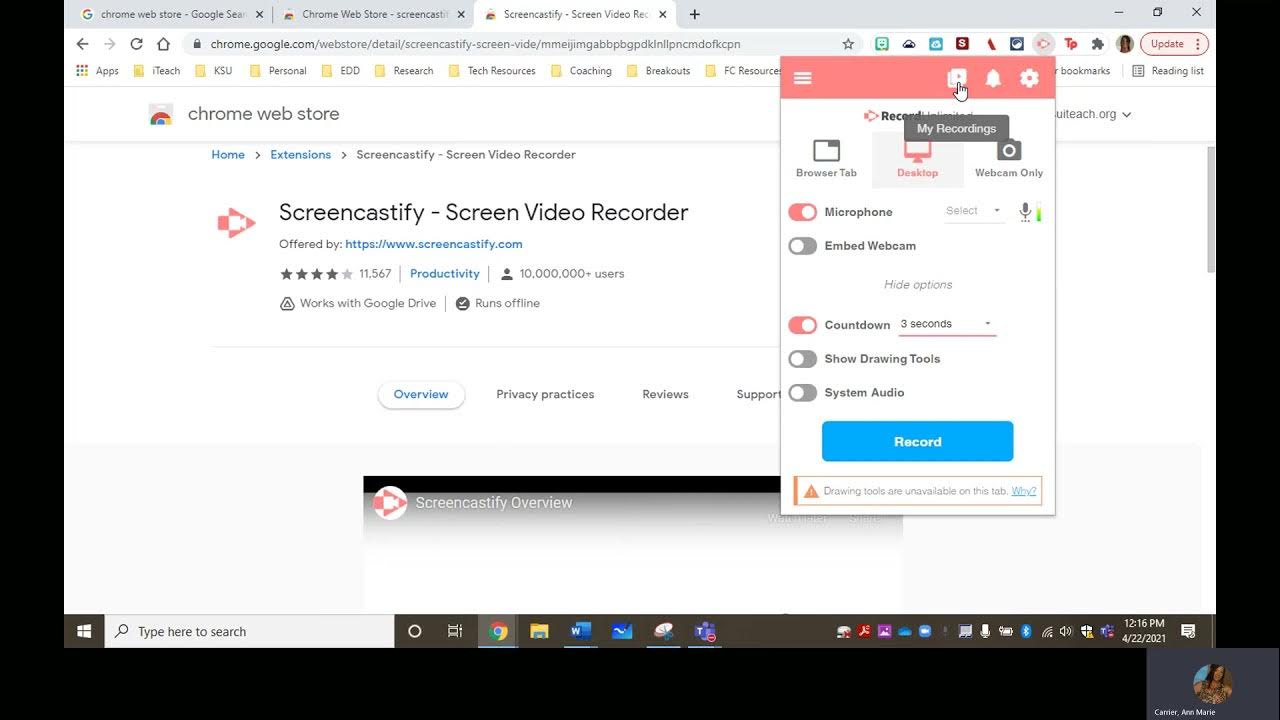Click the Screencastify extension toolbar icon
This screenshot has height=720, width=1280.
click(x=1043, y=44)
